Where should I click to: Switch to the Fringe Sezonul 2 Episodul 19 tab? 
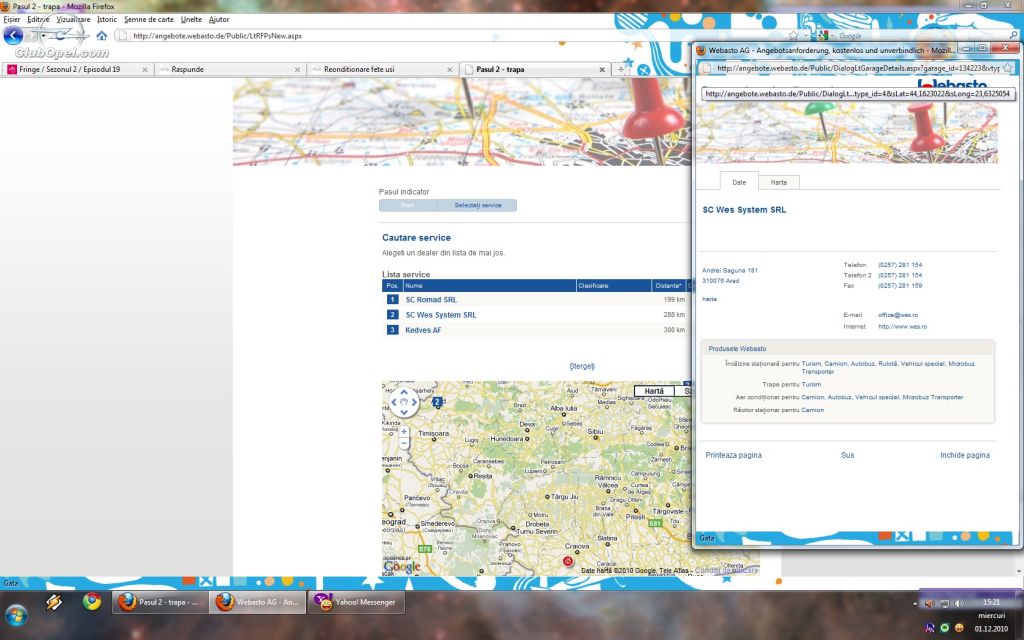77,69
